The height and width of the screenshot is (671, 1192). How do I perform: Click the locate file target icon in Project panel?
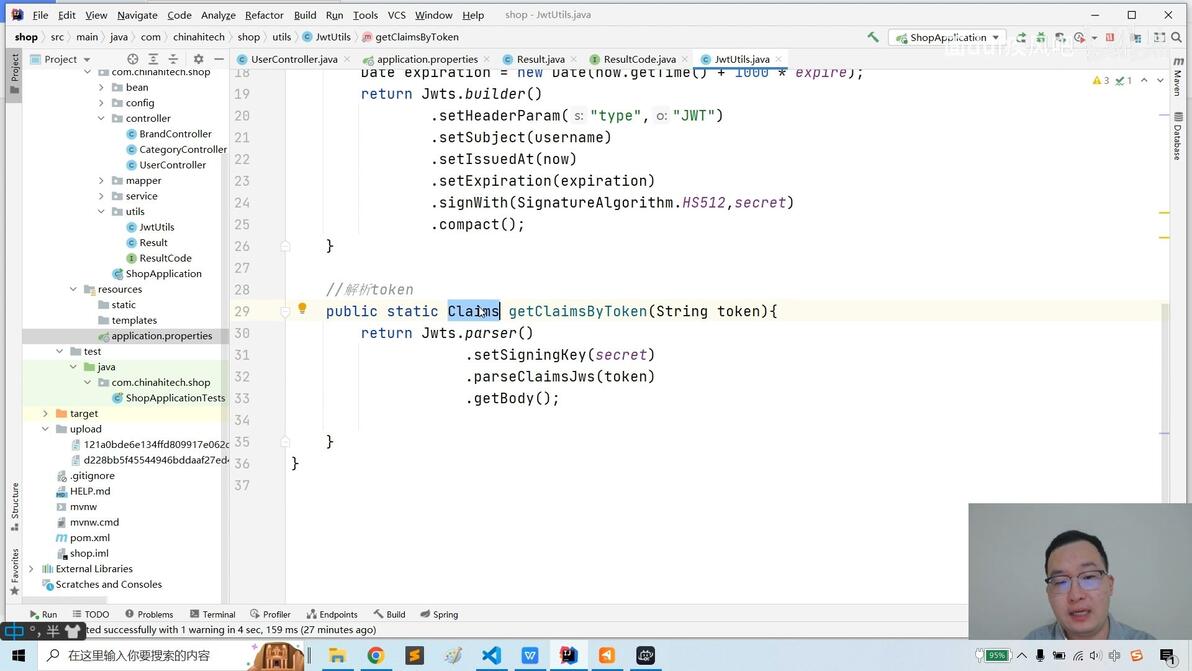point(132,59)
